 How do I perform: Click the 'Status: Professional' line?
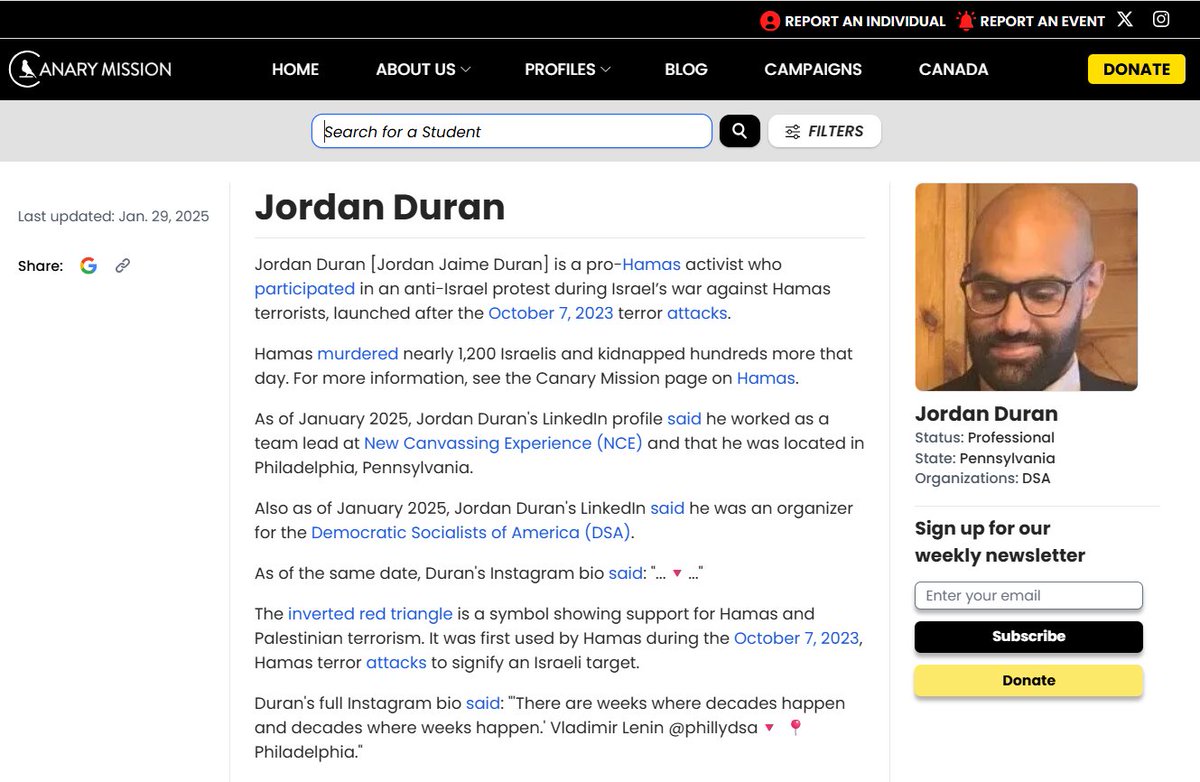coord(985,437)
